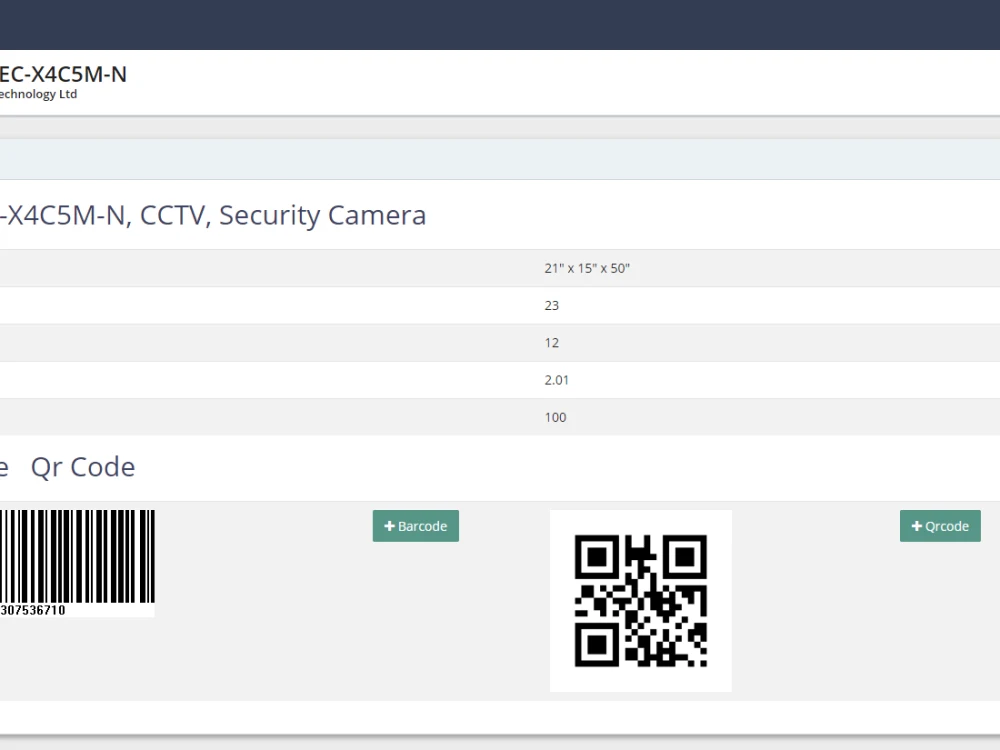
Task: Click the value 2.01 in the table
Action: click(556, 380)
